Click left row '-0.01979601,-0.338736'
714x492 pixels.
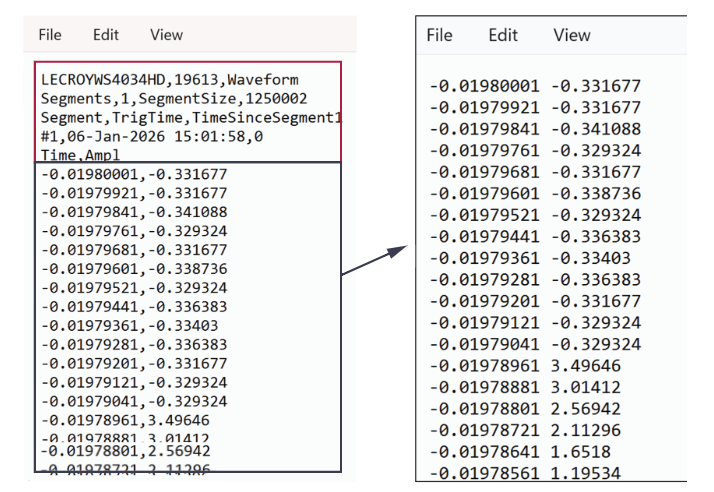[x=134, y=269]
